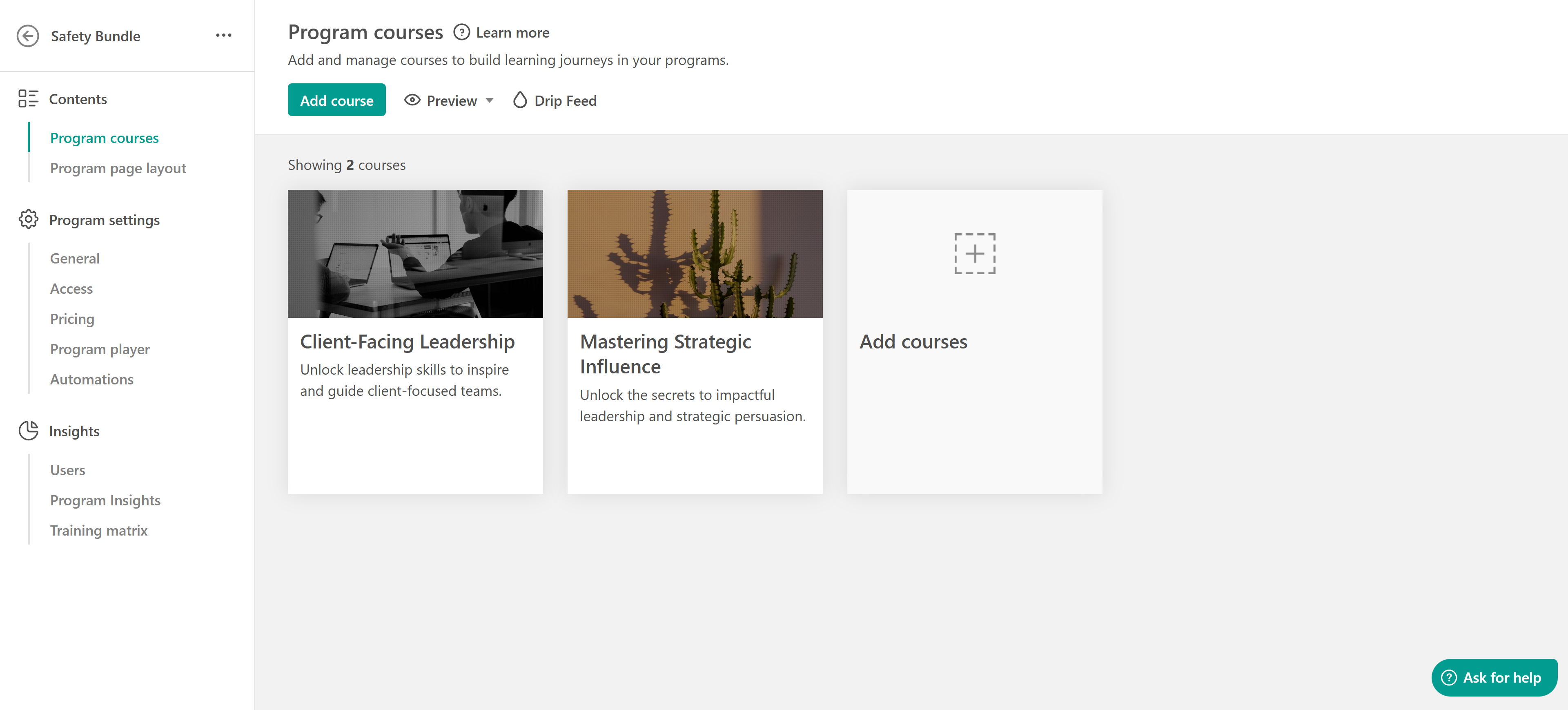Image resolution: width=1568 pixels, height=710 pixels.
Task: Click the Contents list icon
Action: 28,98
